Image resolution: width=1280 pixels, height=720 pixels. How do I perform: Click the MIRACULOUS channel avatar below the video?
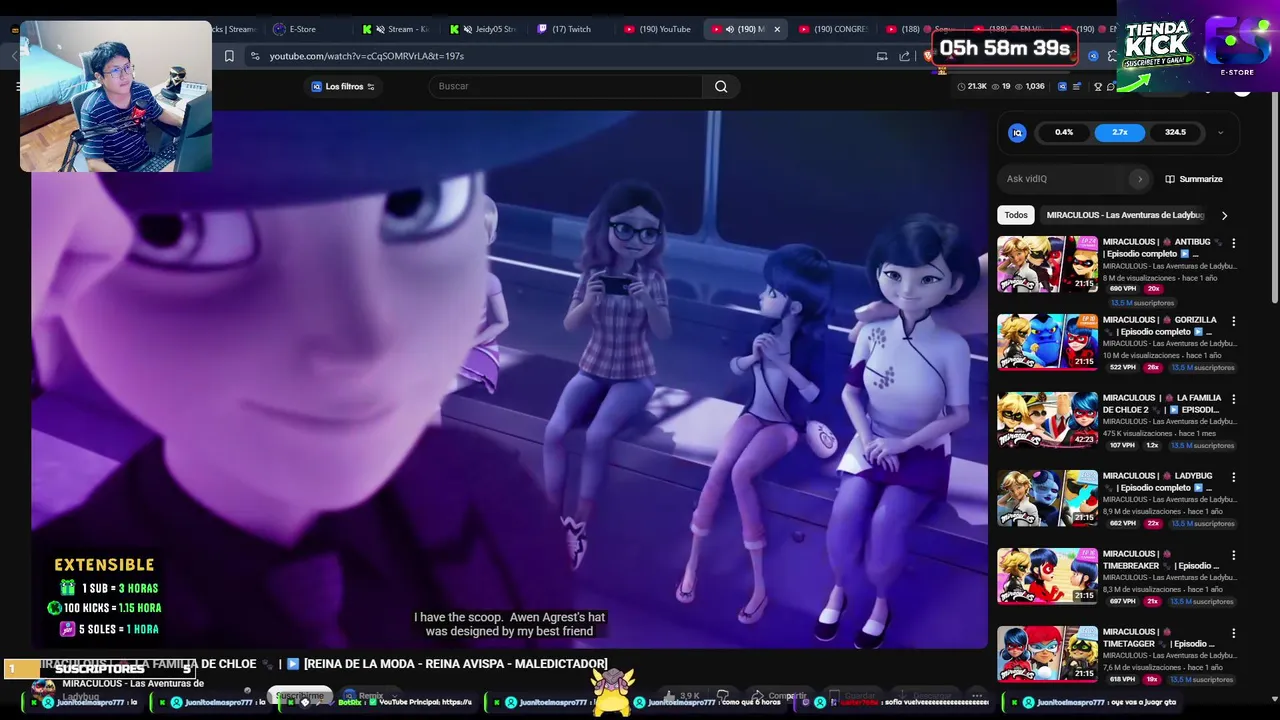43,689
